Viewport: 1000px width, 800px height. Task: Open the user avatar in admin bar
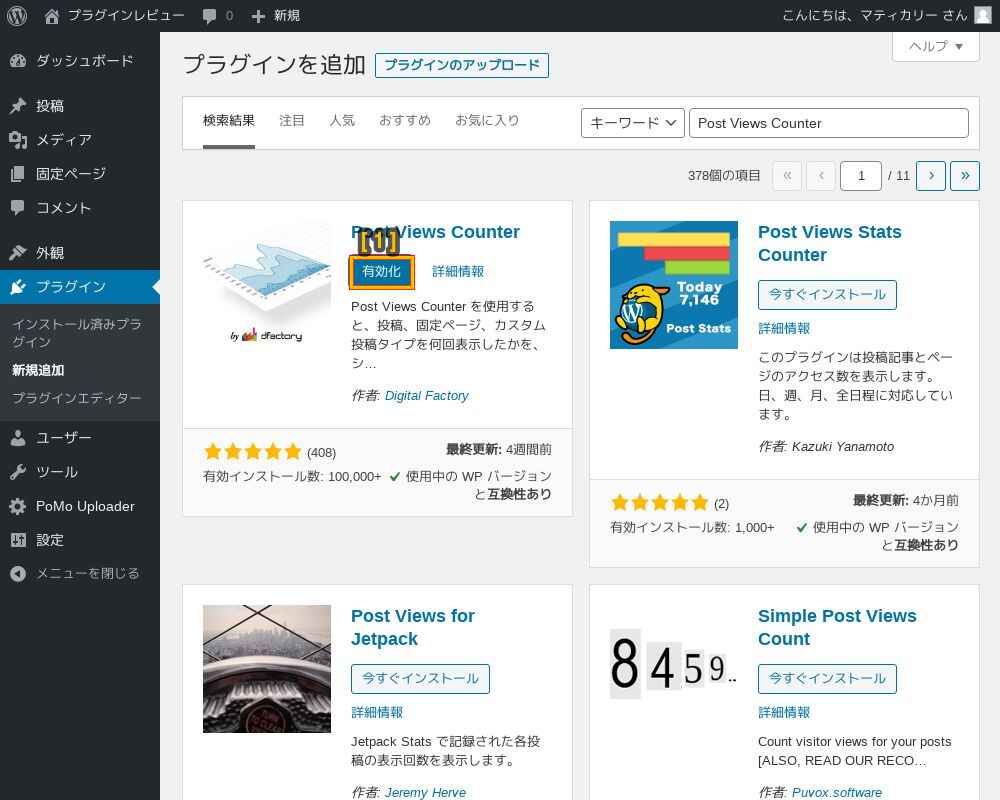pos(983,15)
